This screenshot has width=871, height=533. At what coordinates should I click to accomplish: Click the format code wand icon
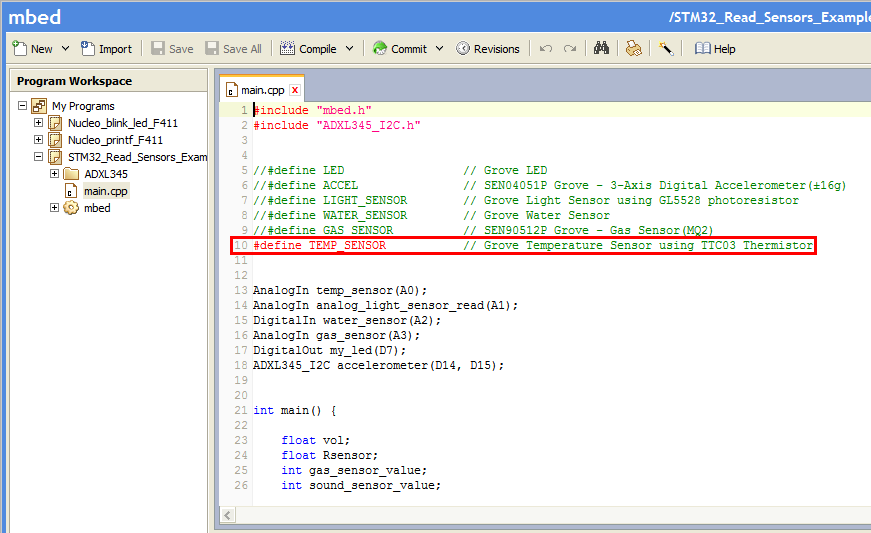665,48
